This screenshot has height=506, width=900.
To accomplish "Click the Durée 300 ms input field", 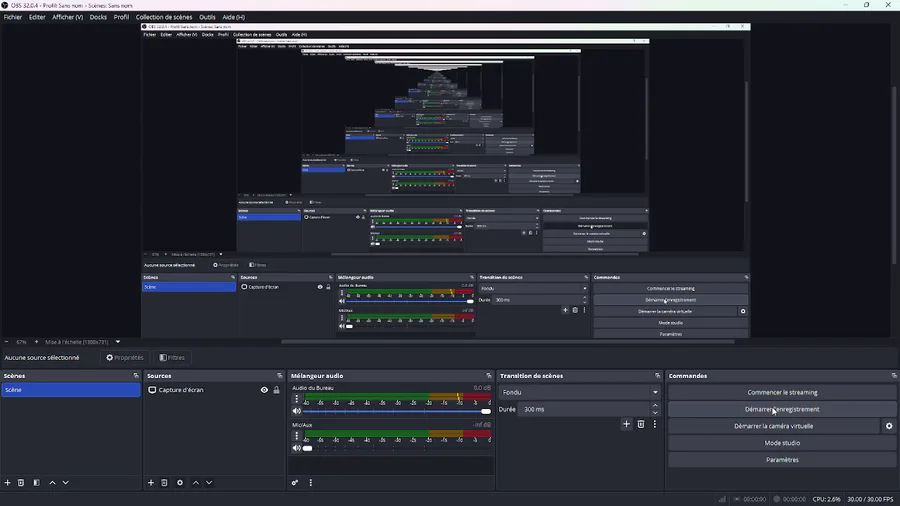I will click(584, 409).
